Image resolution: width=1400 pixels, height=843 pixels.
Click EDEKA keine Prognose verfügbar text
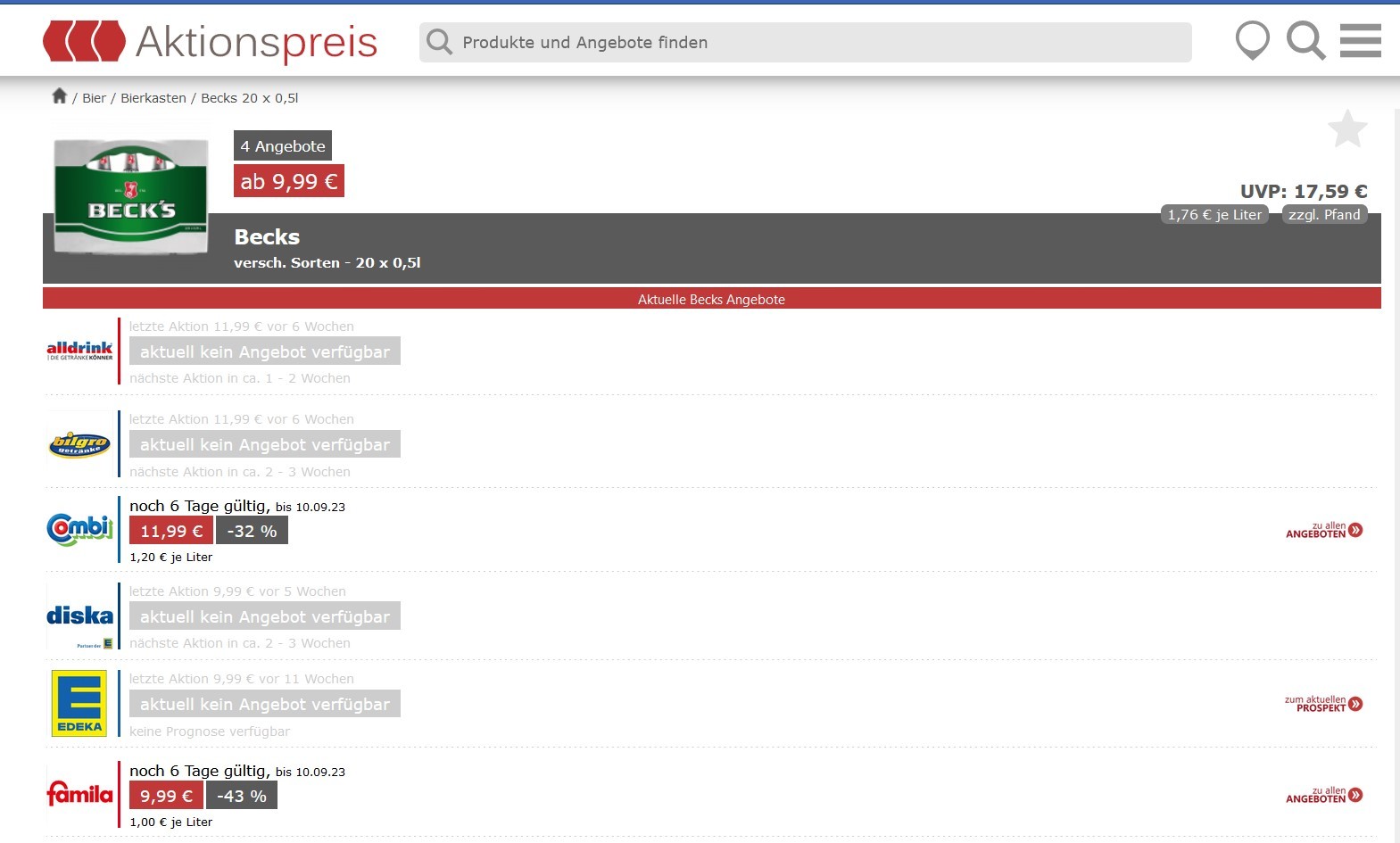[210, 731]
